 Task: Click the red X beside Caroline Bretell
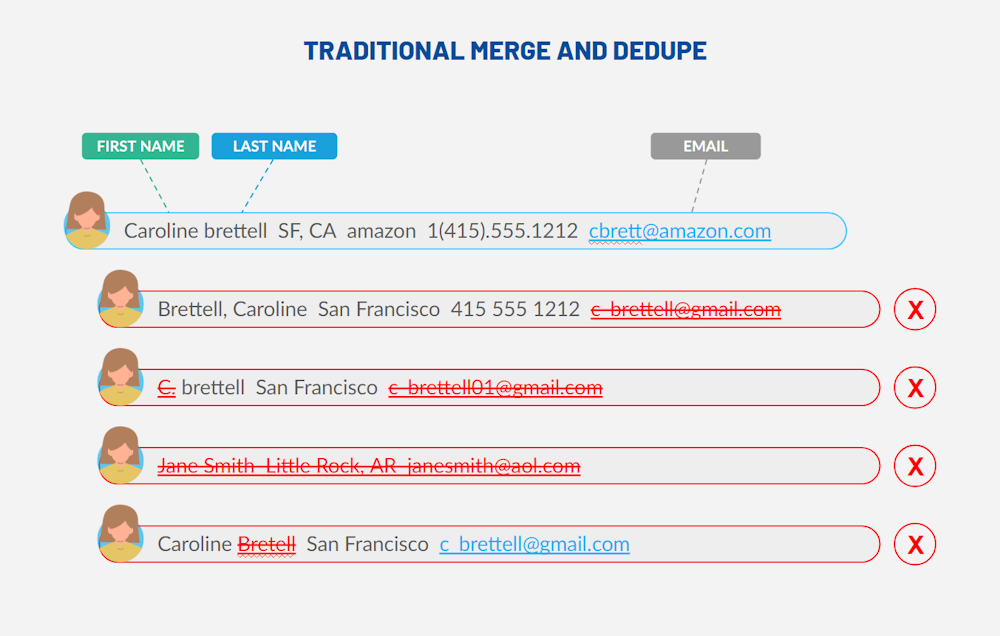[914, 544]
